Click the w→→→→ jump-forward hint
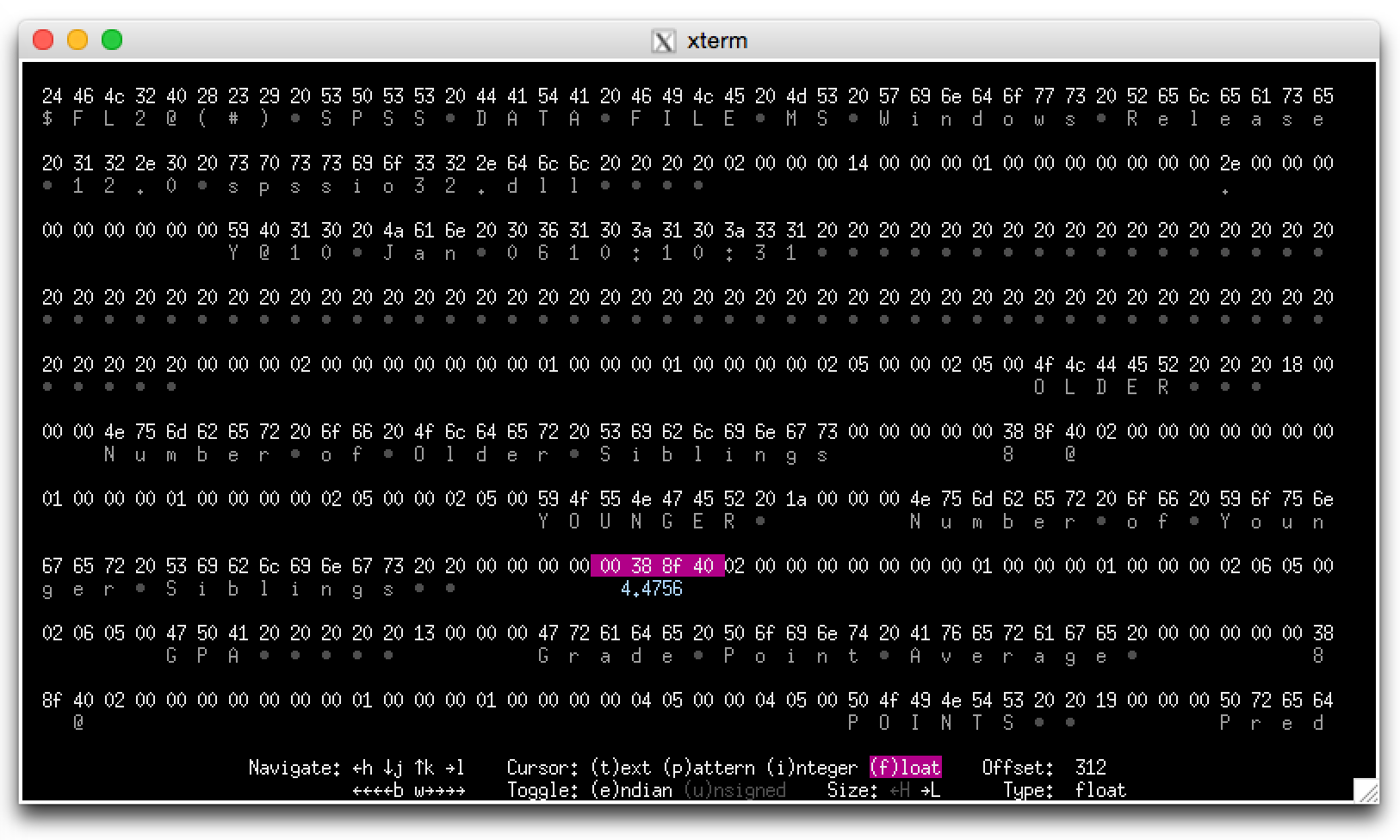This screenshot has width=1400, height=840. coord(440,790)
